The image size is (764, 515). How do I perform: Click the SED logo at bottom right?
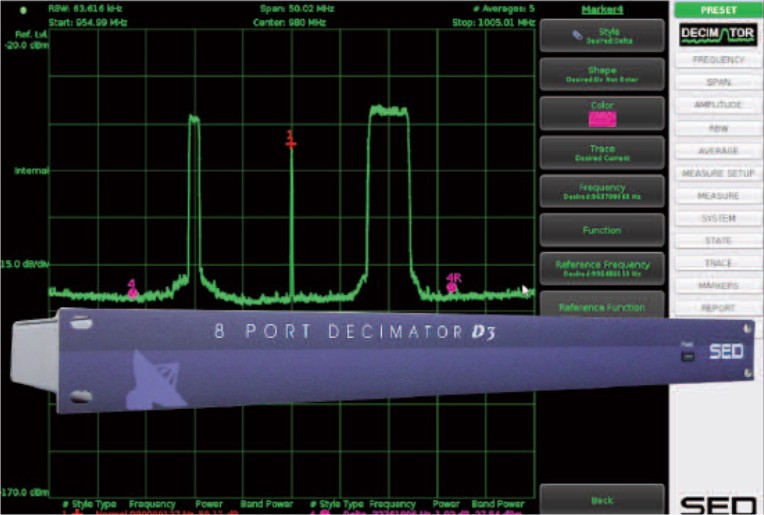pos(718,505)
